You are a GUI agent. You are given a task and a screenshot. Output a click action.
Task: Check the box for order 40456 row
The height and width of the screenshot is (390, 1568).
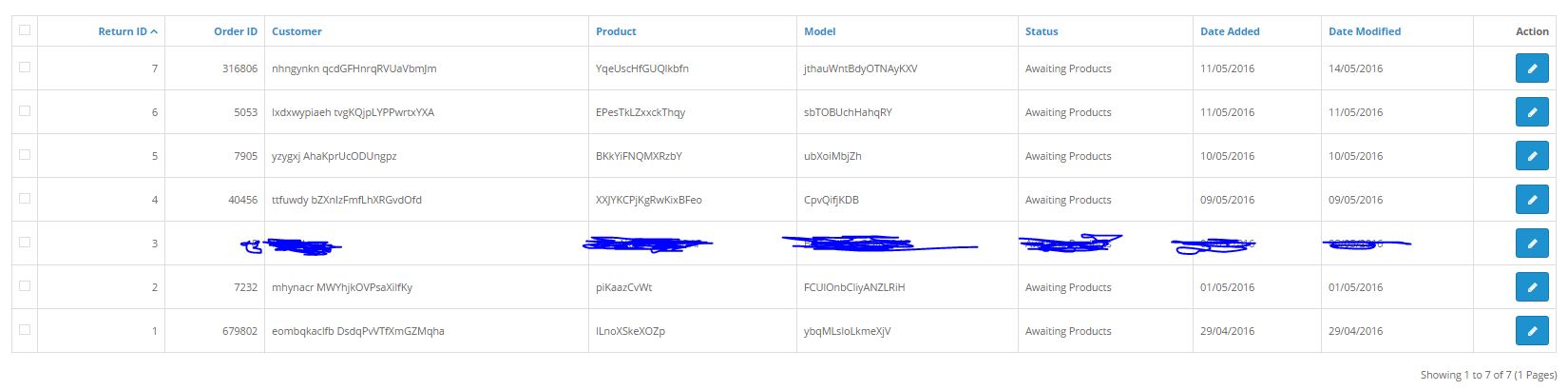pos(25,198)
